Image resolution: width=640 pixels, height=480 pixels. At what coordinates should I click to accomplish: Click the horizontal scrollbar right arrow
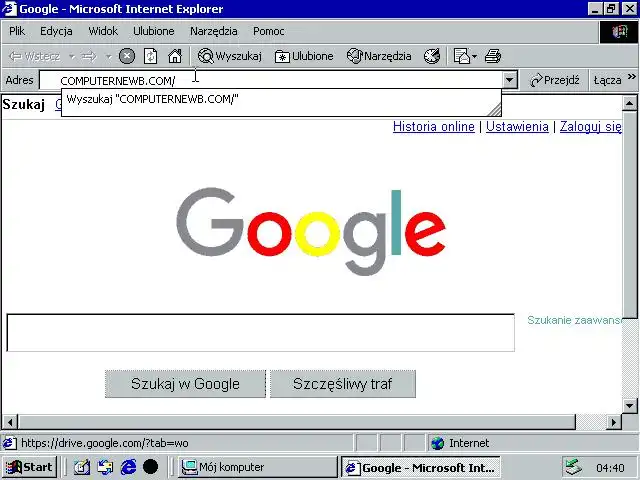point(613,422)
